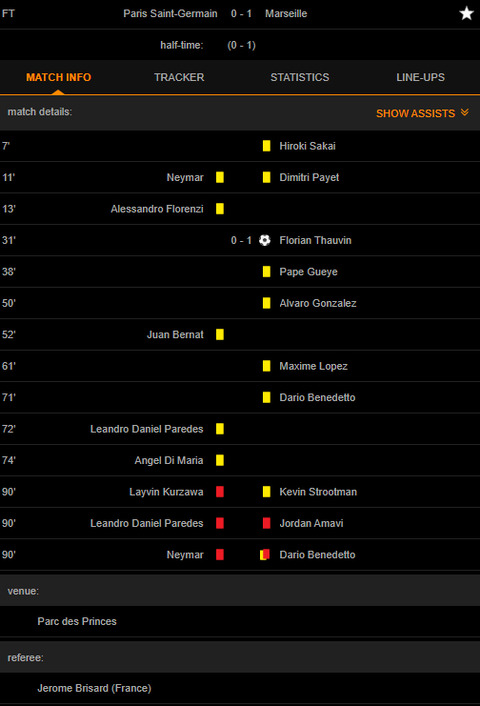Viewport: 480px width, 706px height.
Task: Open the Paris Saint-Germain team link
Action: (x=170, y=14)
